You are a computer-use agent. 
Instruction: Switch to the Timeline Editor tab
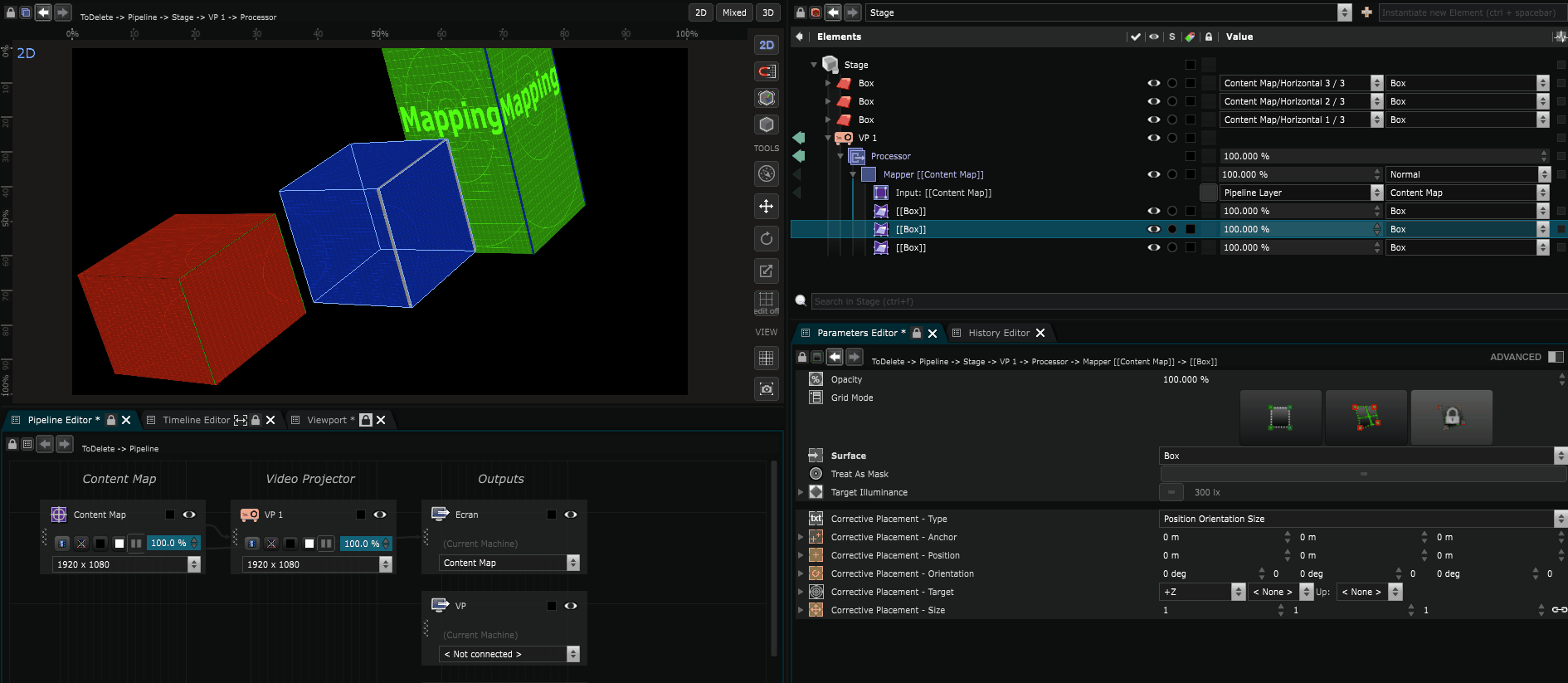pyautogui.click(x=196, y=420)
